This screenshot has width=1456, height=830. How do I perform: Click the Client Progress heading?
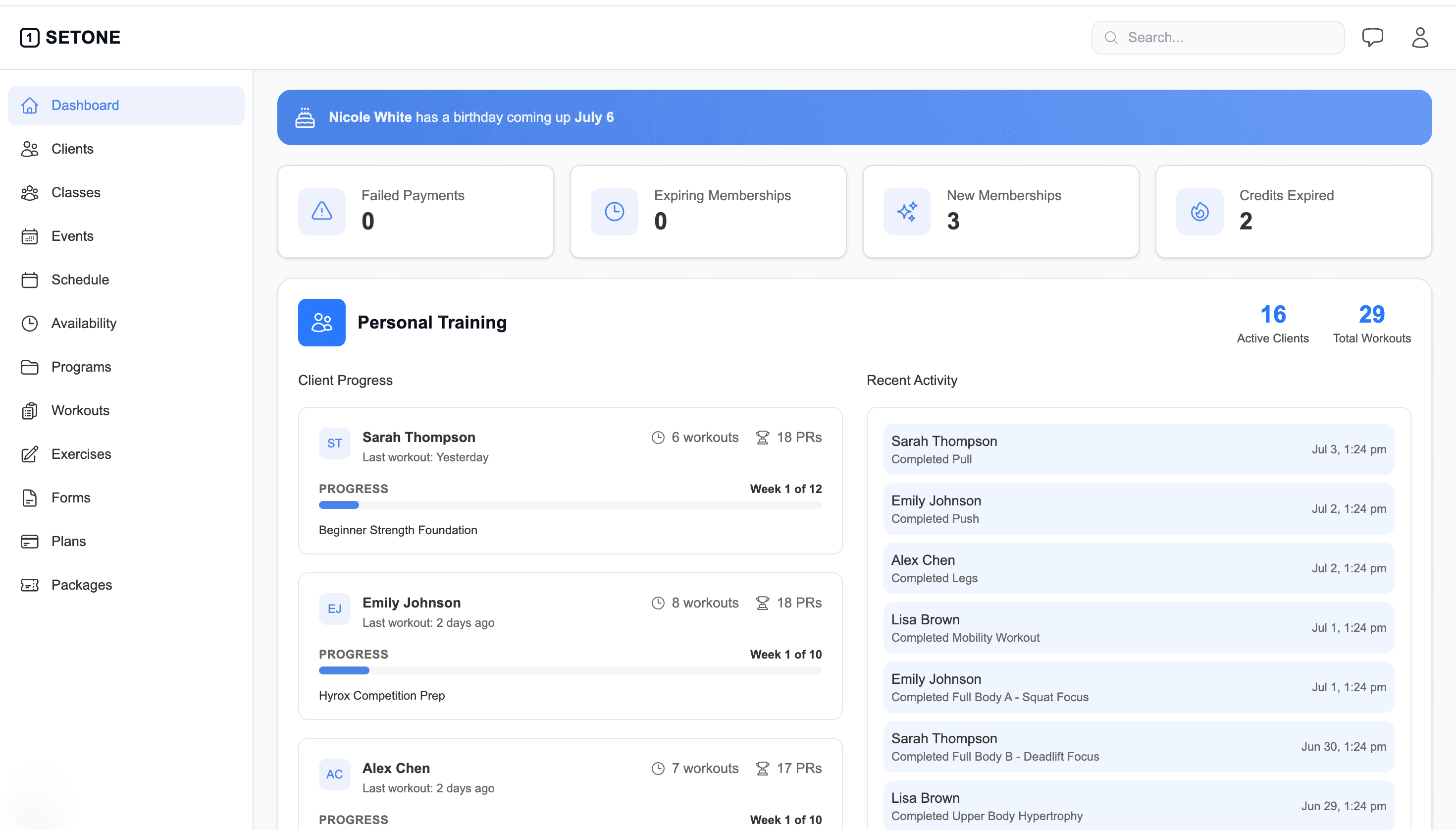click(345, 381)
